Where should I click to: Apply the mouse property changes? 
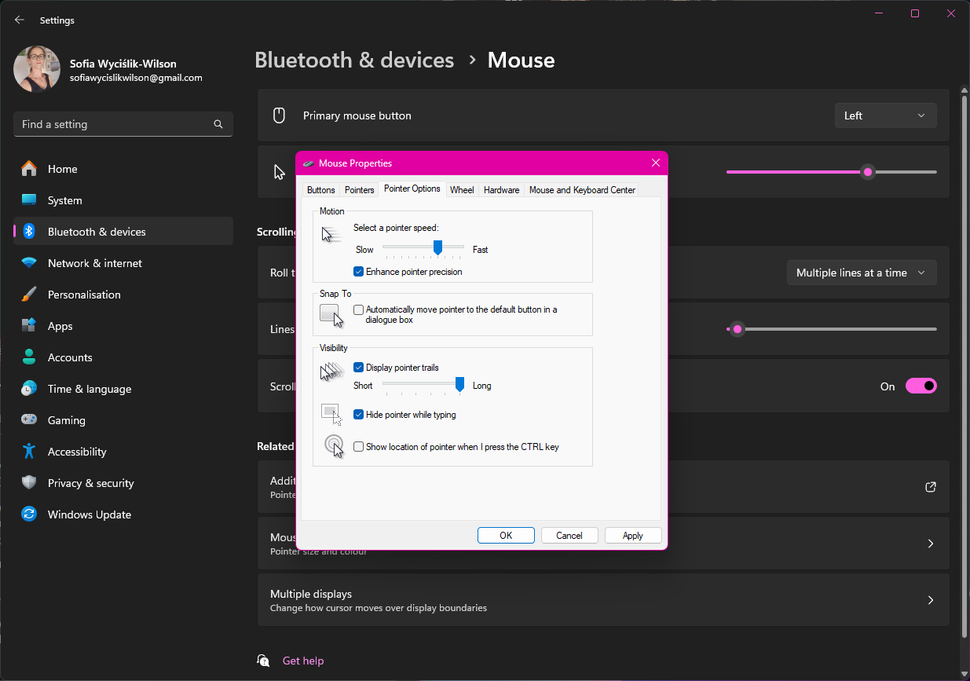632,535
